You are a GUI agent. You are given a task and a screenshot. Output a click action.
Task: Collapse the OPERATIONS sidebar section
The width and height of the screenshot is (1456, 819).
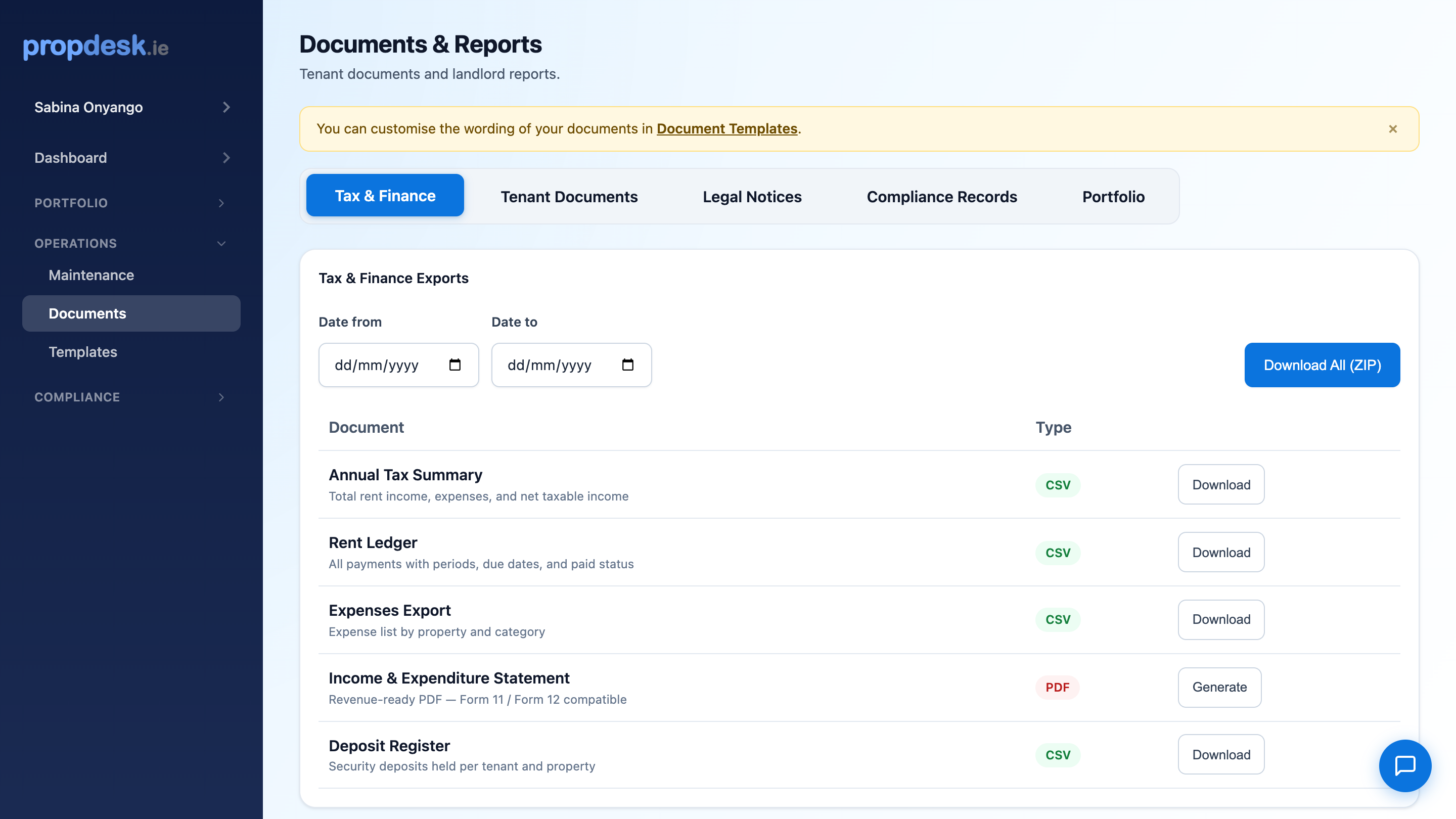(131, 244)
